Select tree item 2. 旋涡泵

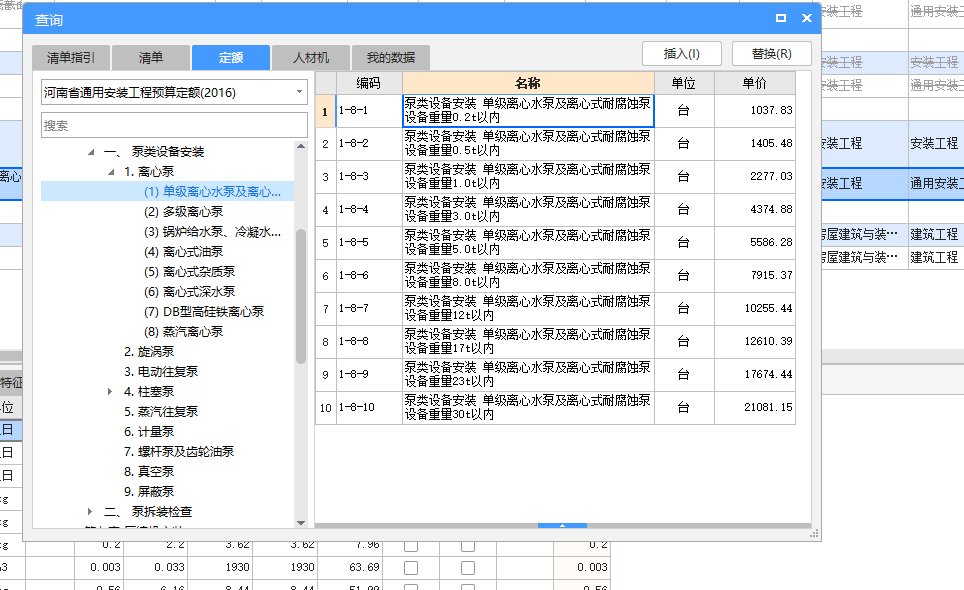(x=149, y=352)
